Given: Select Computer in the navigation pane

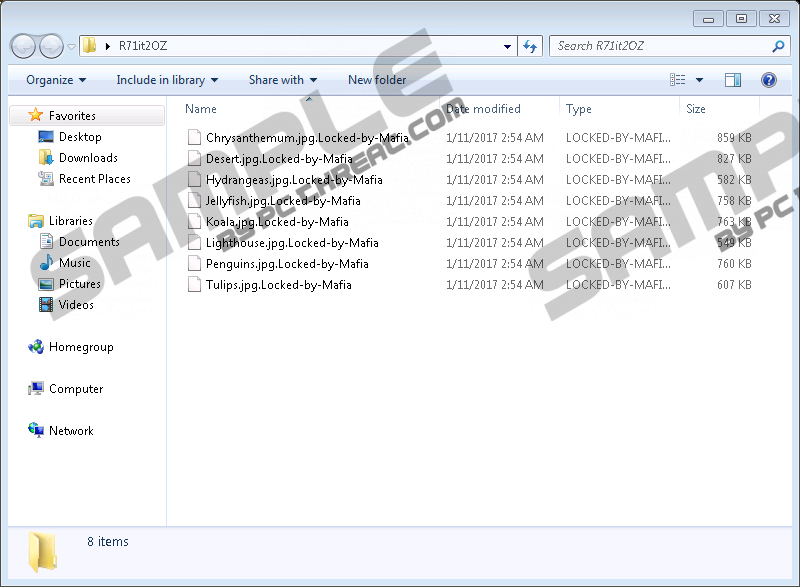Looking at the screenshot, I should [76, 389].
